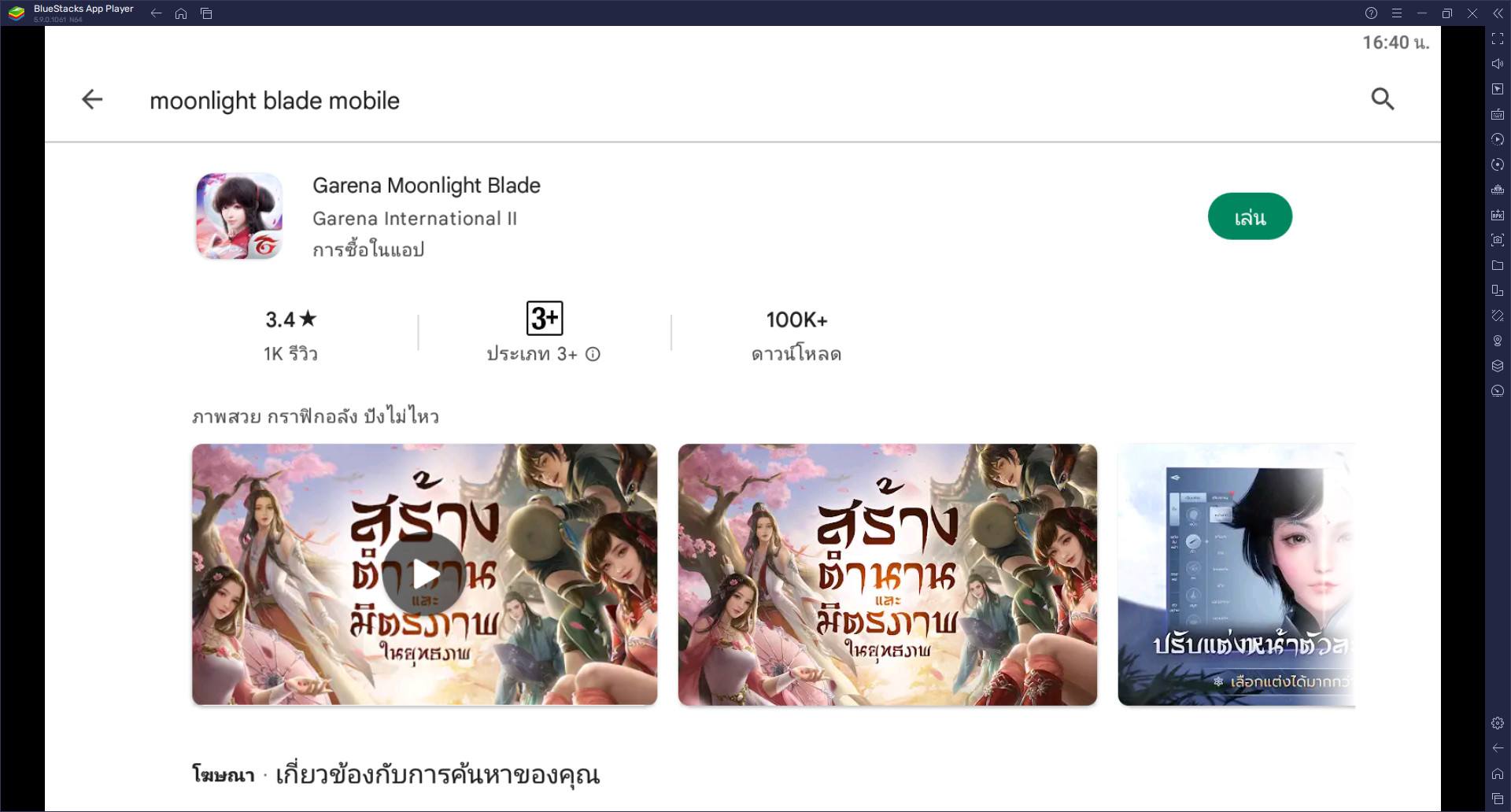Screen dimensions: 1511x812
Task: Click the Install APK icon
Action: point(1498,215)
